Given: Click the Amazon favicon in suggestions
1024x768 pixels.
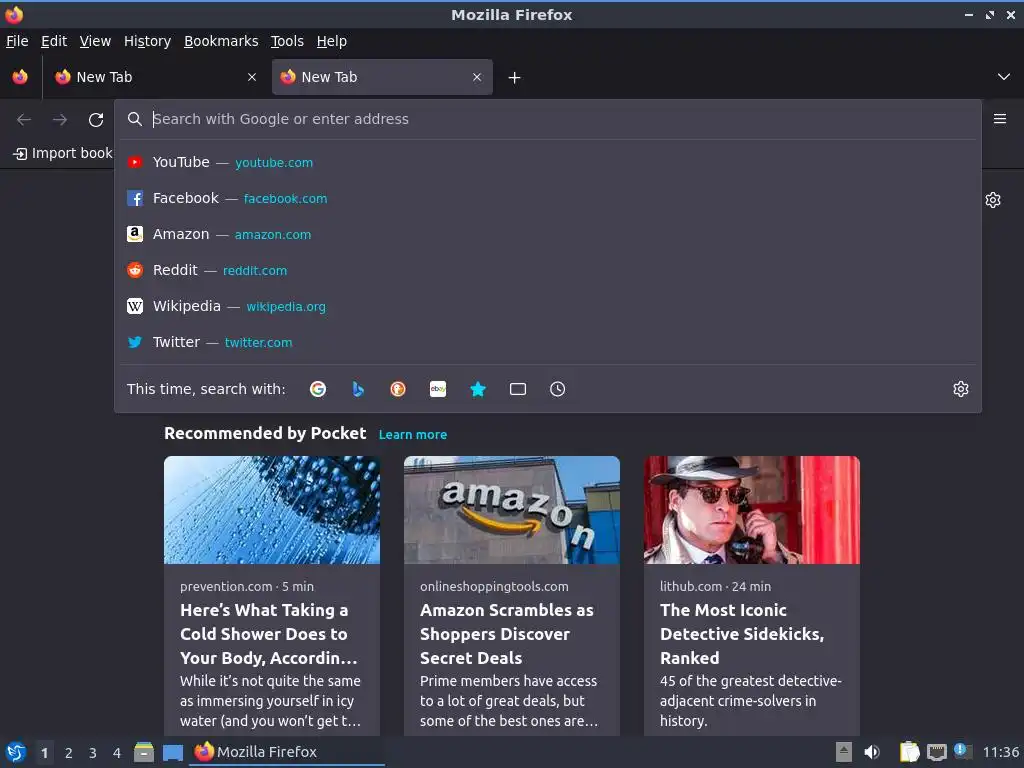Looking at the screenshot, I should click(x=135, y=234).
